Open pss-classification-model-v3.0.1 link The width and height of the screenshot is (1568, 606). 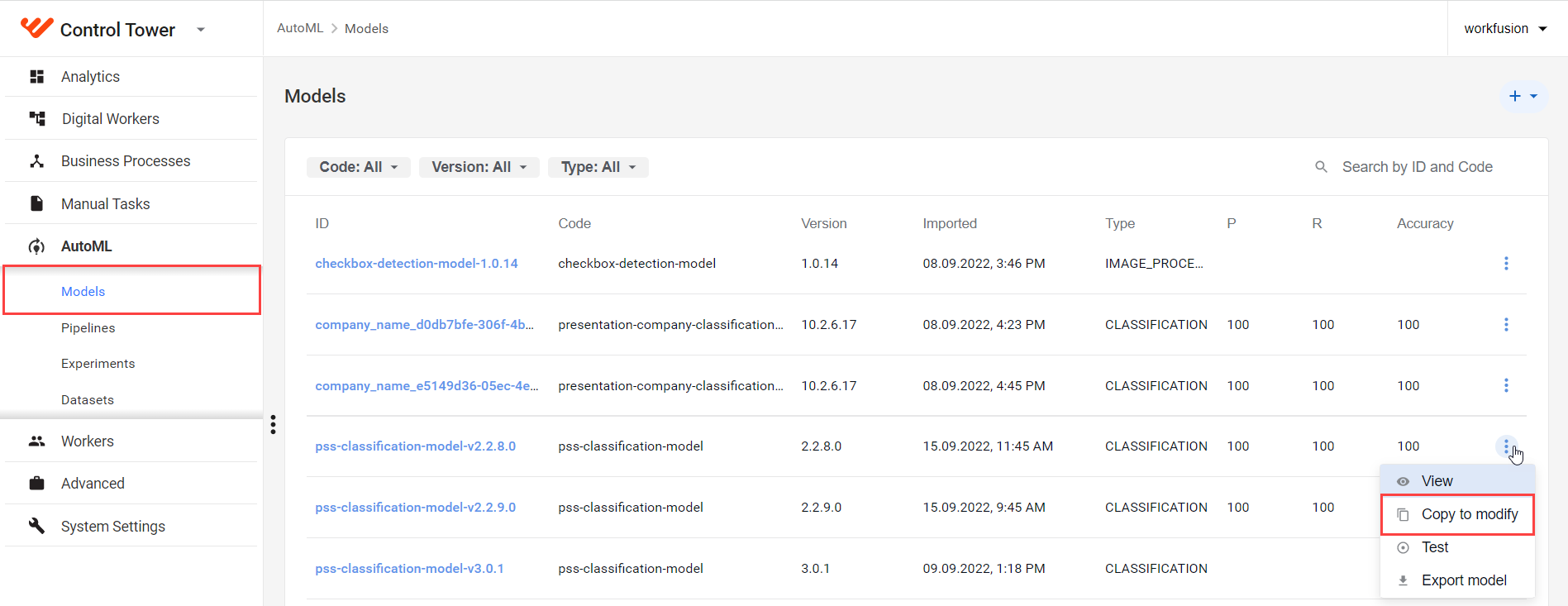click(x=409, y=569)
